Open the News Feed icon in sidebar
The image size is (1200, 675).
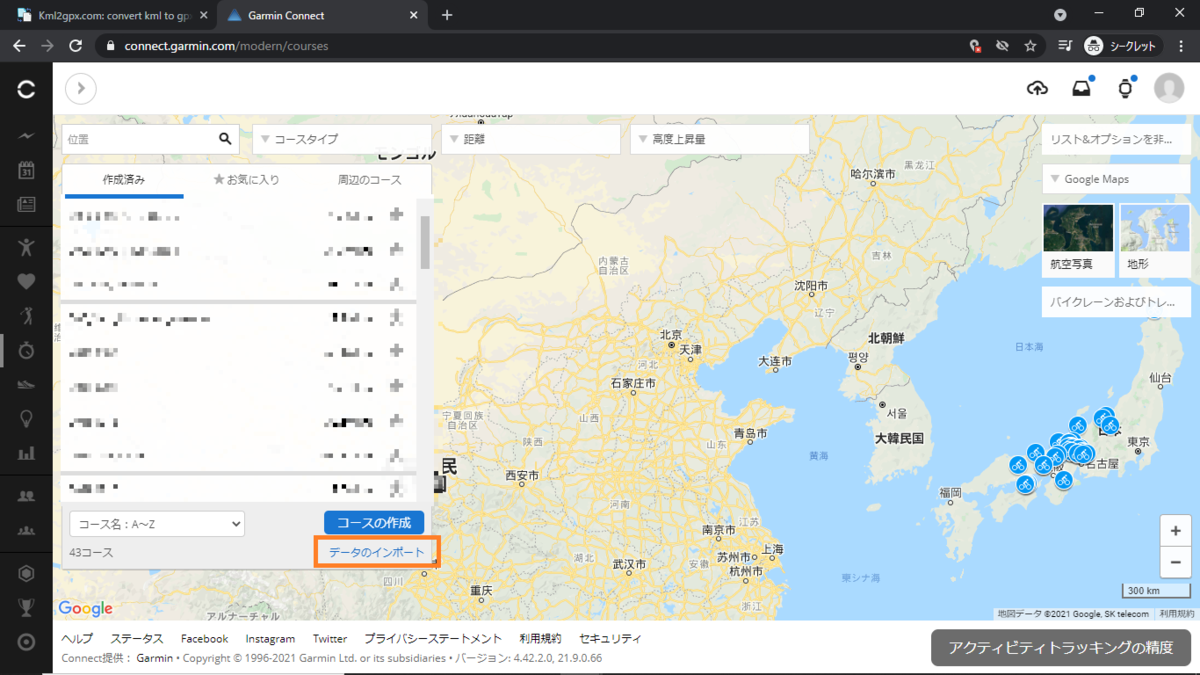tap(27, 204)
